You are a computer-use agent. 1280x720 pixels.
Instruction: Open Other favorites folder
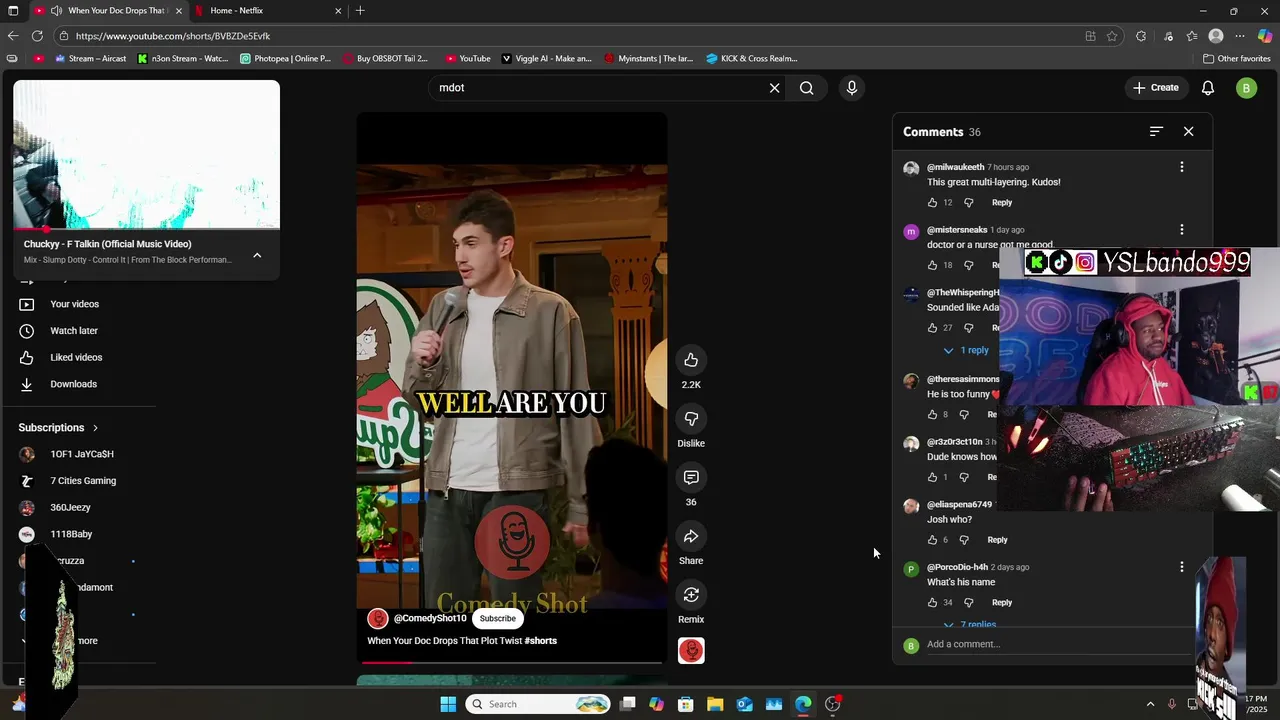(1236, 59)
